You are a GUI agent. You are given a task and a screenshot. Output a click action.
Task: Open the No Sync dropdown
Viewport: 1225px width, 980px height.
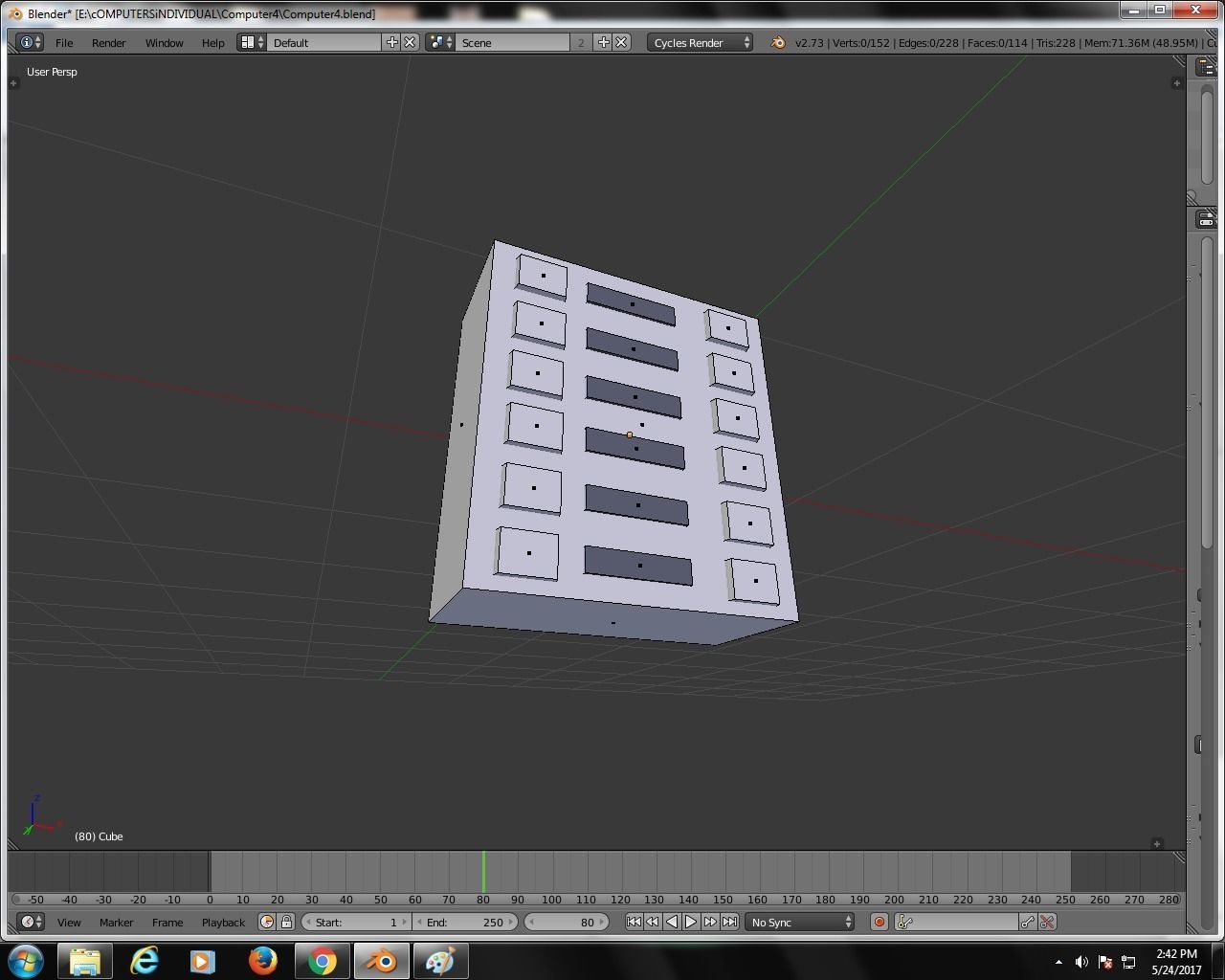[799, 922]
